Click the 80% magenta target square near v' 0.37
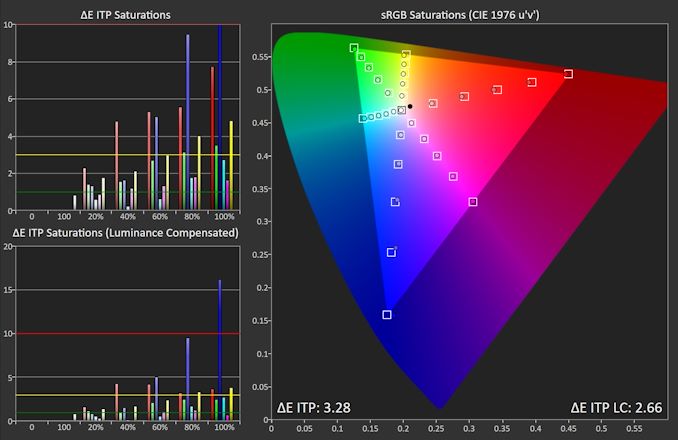678x440 pixels. (x=453, y=176)
